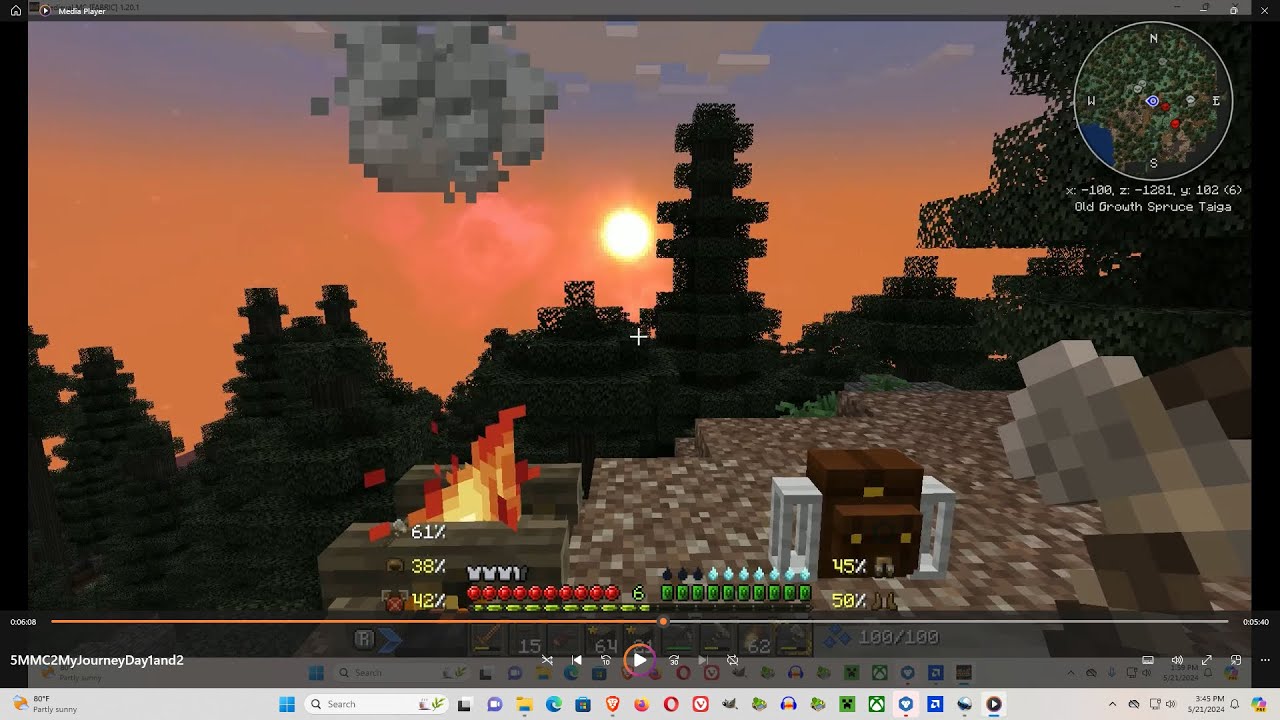Viewport: 1280px width, 720px height.
Task: Click the elapsed time 0:06:08 label
Action: click(23, 622)
